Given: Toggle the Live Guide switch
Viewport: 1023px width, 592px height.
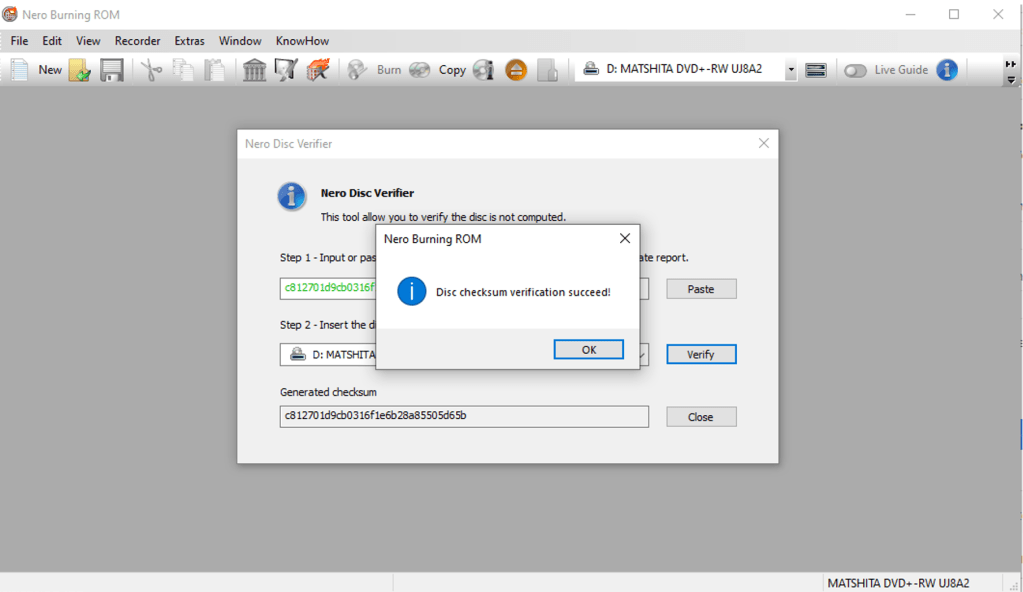Looking at the screenshot, I should (x=855, y=70).
